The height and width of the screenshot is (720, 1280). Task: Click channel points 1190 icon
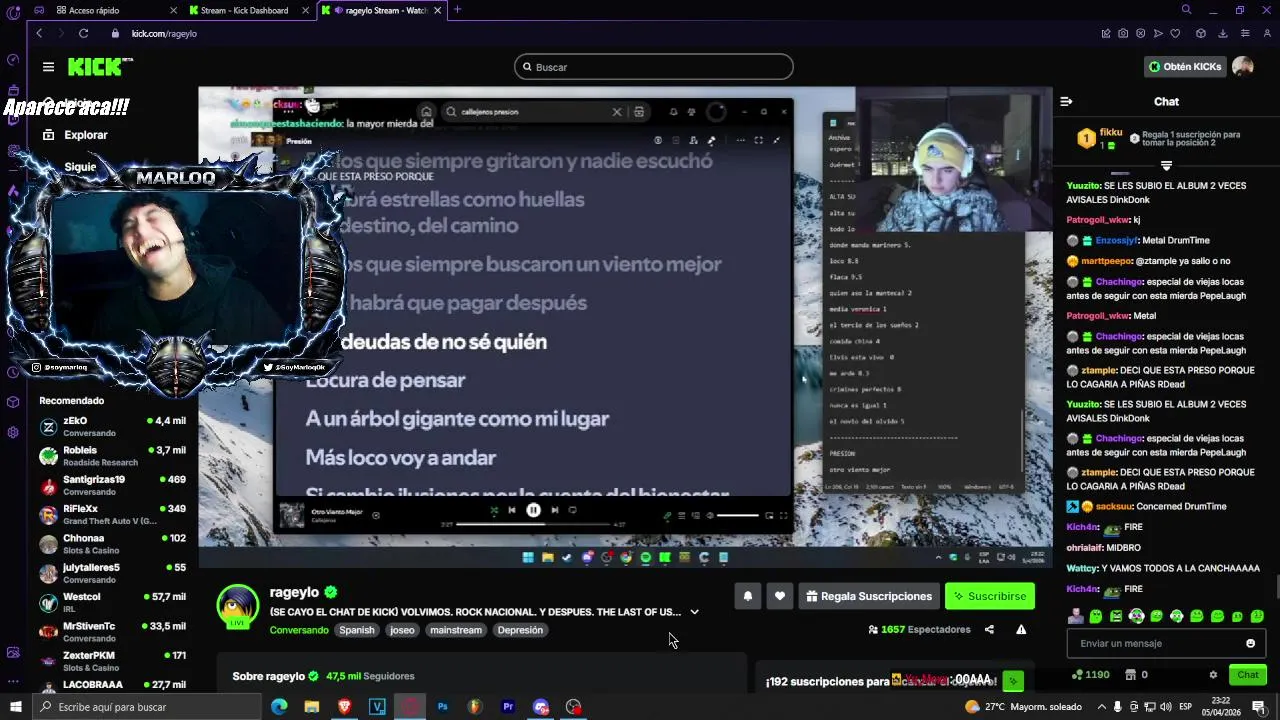(1075, 675)
